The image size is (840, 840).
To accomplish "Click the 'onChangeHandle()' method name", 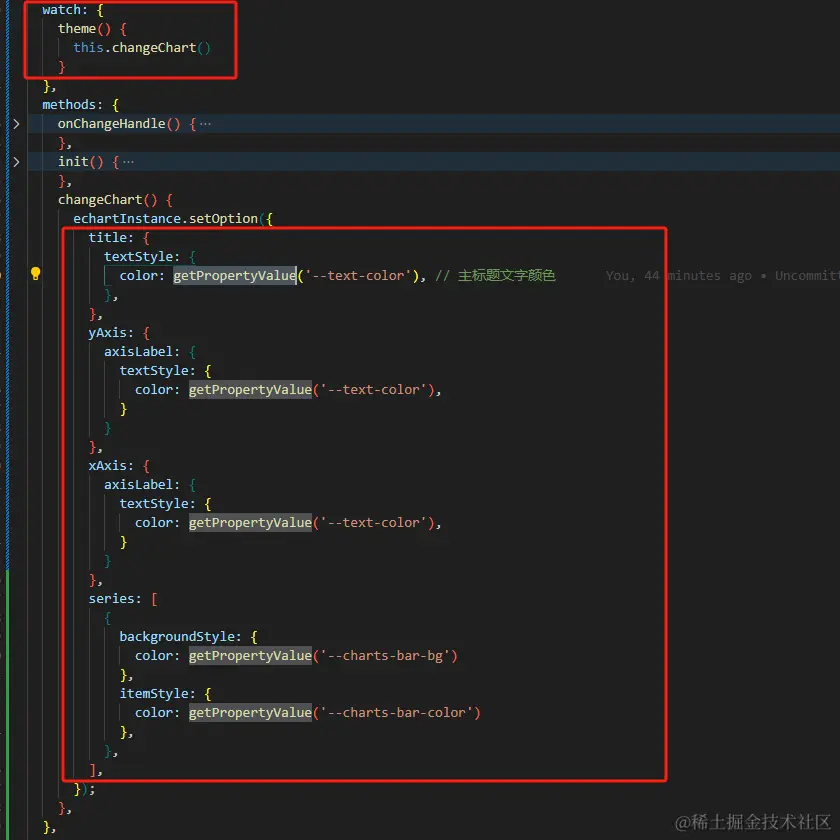I will coord(119,124).
